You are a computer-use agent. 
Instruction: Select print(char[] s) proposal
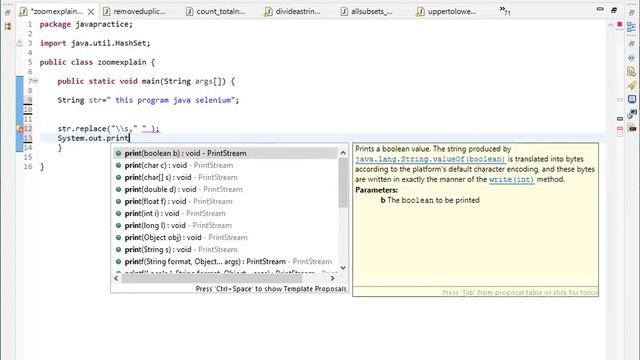225,177
